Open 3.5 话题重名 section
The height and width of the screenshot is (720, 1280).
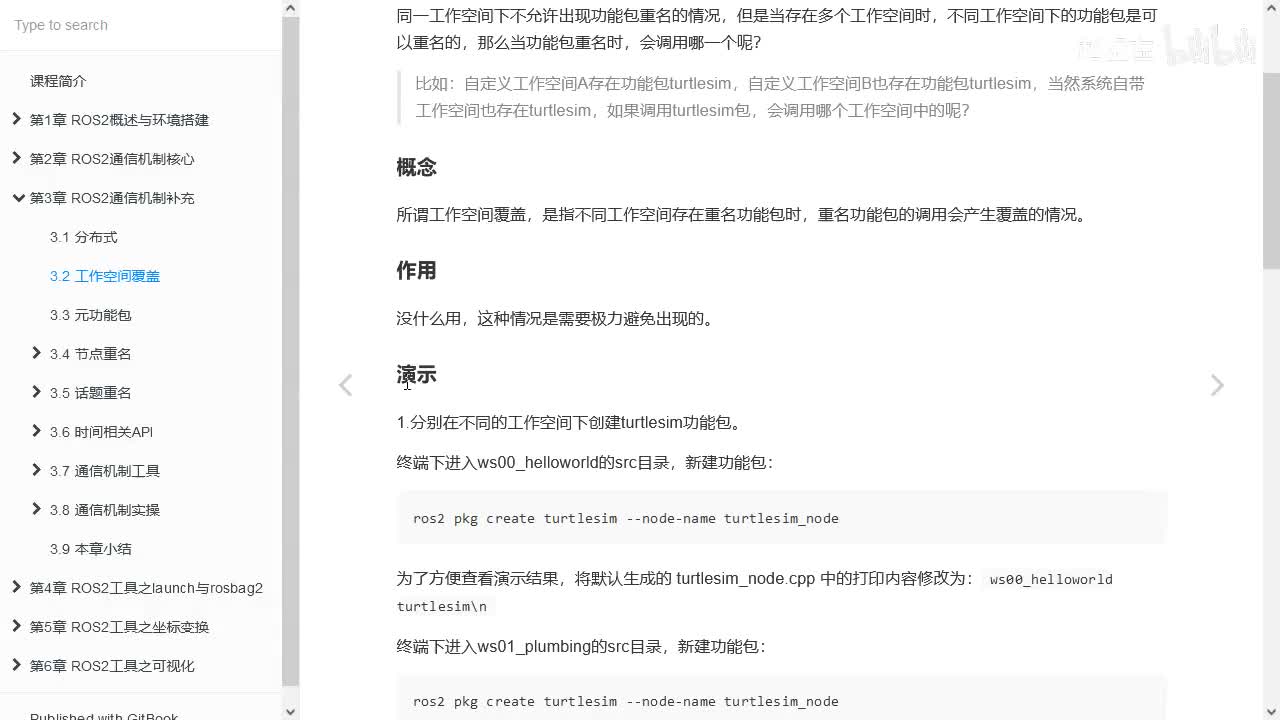point(91,393)
